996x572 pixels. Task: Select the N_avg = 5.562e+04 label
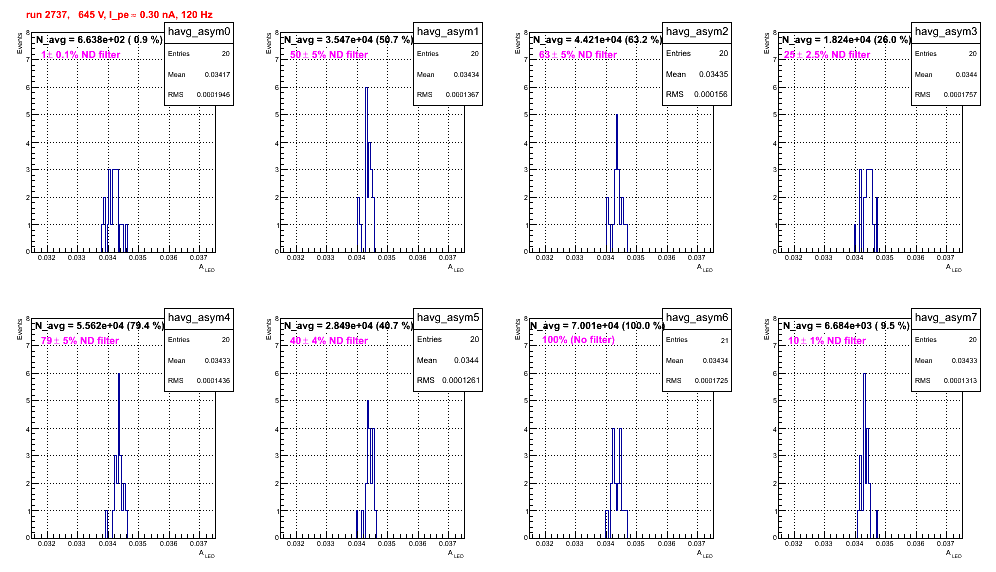(x=98, y=325)
